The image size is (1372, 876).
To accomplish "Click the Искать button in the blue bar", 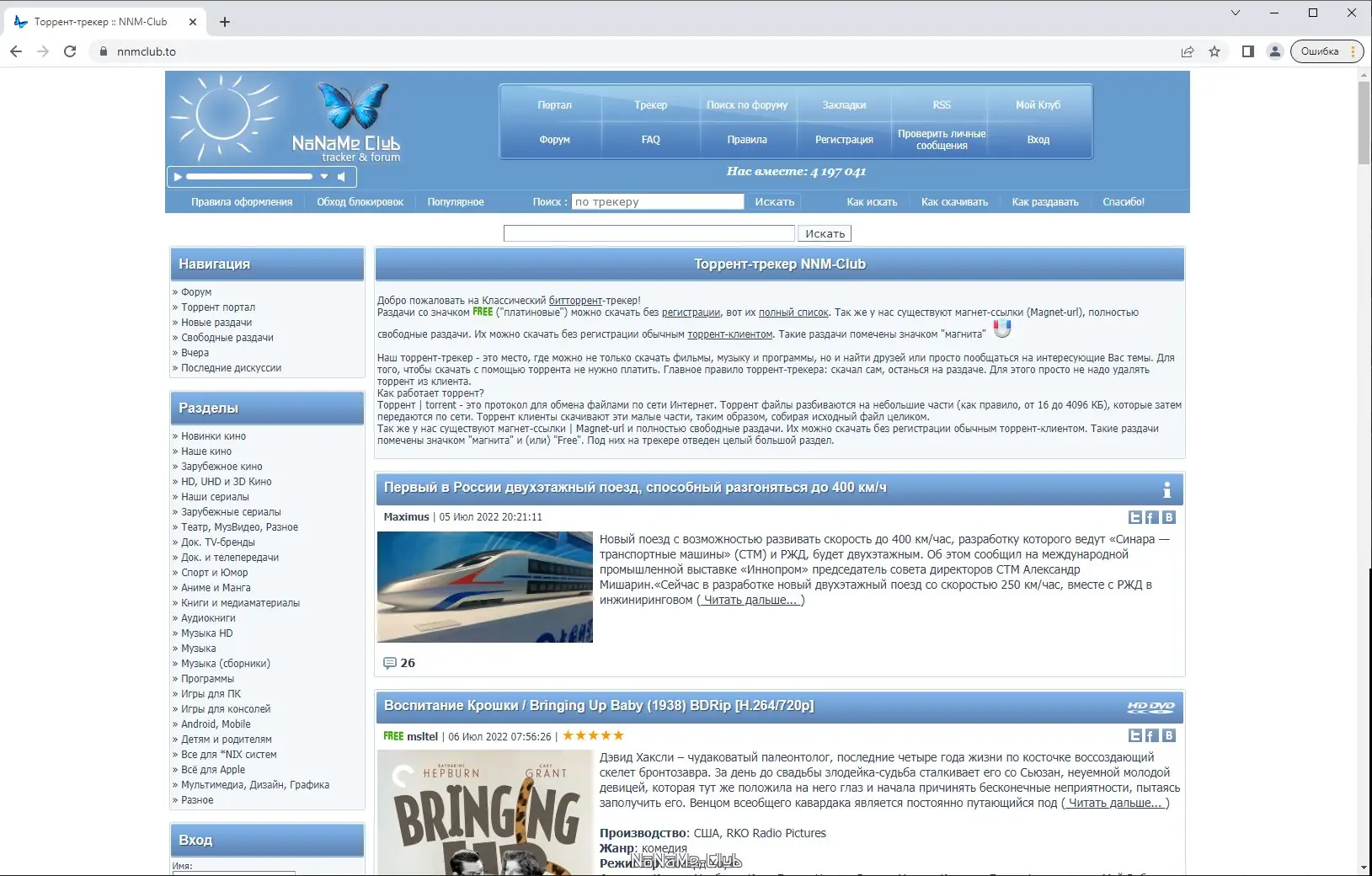I will [774, 201].
